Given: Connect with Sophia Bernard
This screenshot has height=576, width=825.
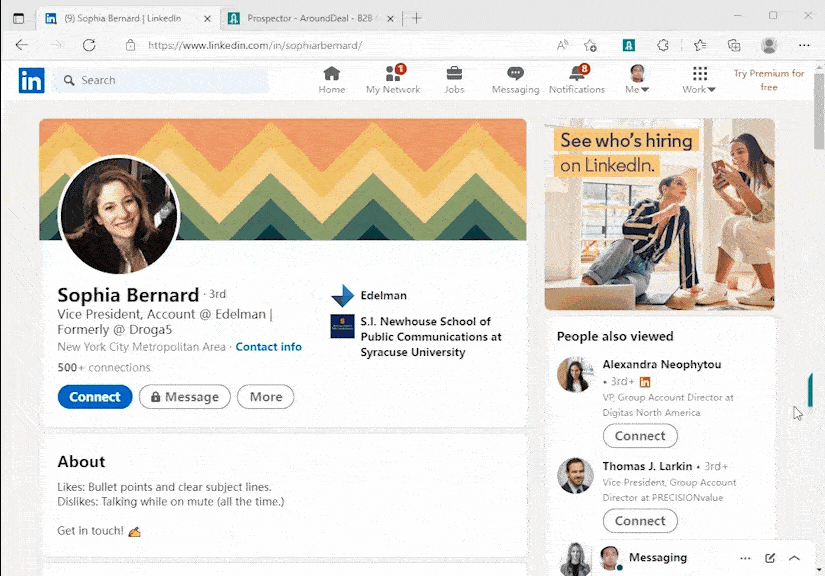Looking at the screenshot, I should [95, 397].
